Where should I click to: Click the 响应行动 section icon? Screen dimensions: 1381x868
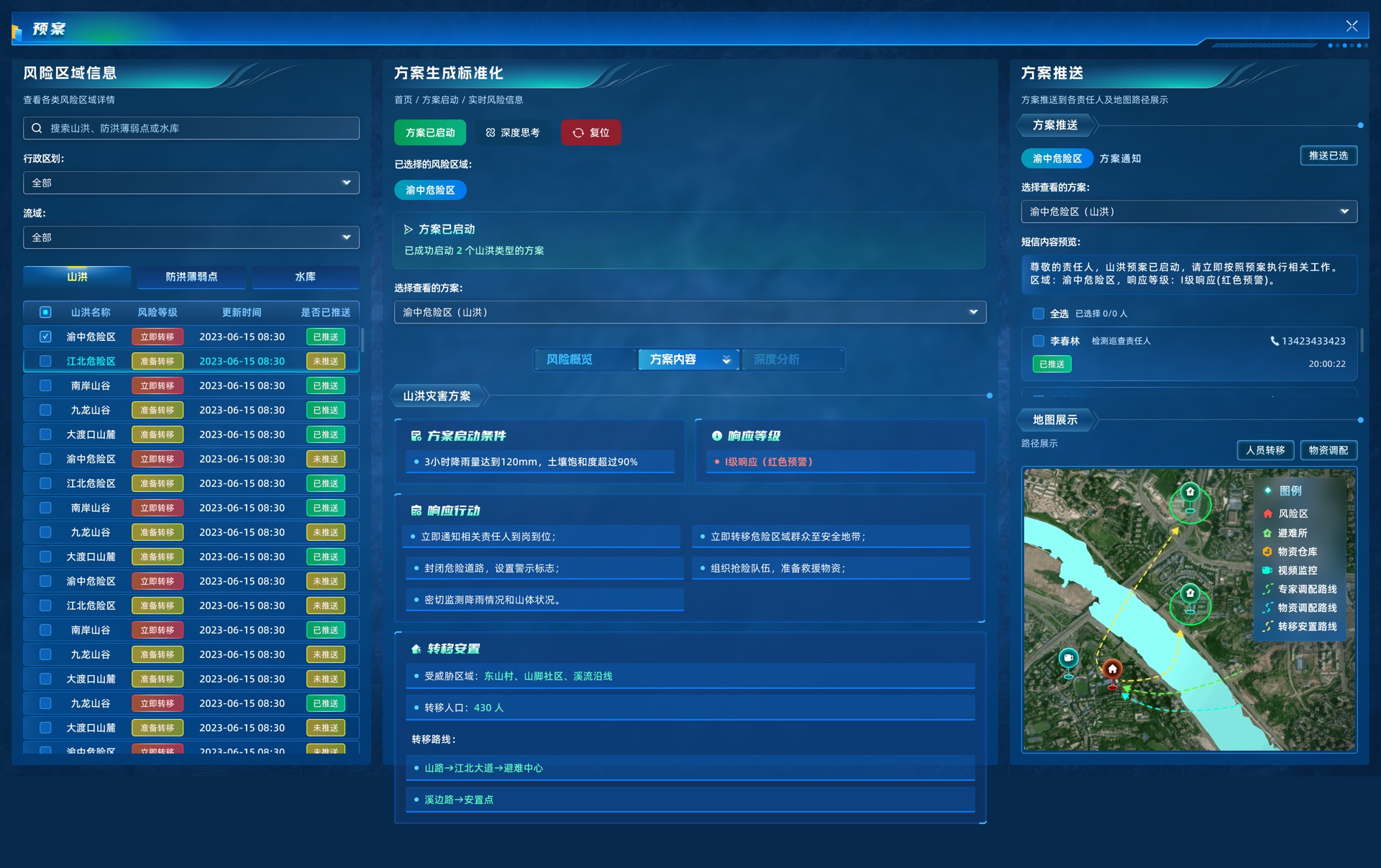point(416,511)
